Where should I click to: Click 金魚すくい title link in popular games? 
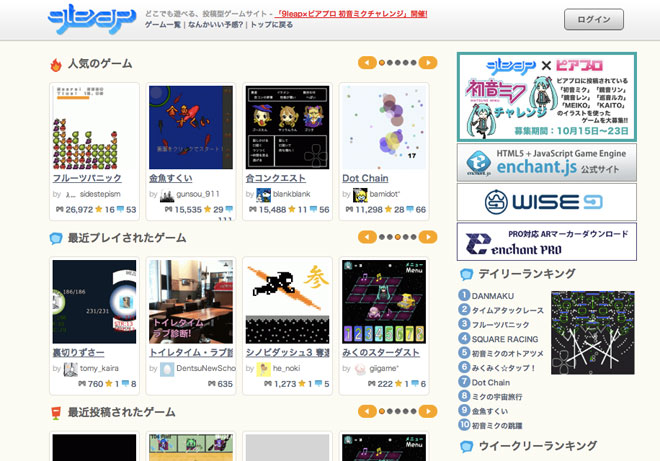point(170,178)
